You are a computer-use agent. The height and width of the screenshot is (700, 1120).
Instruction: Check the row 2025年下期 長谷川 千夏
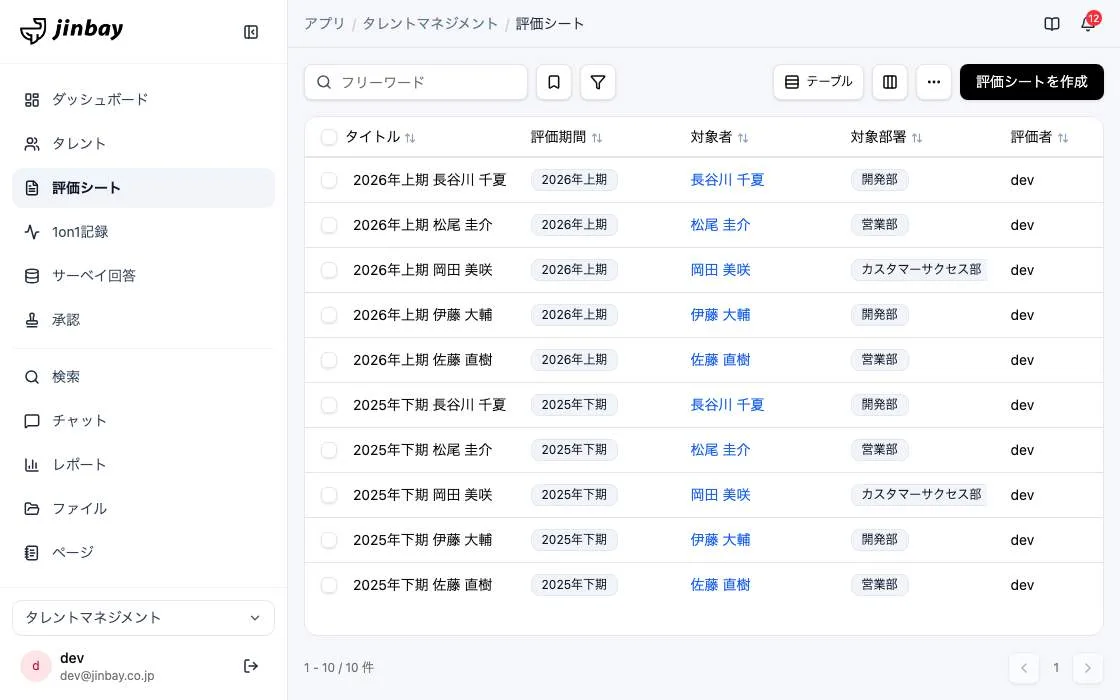tap(329, 405)
